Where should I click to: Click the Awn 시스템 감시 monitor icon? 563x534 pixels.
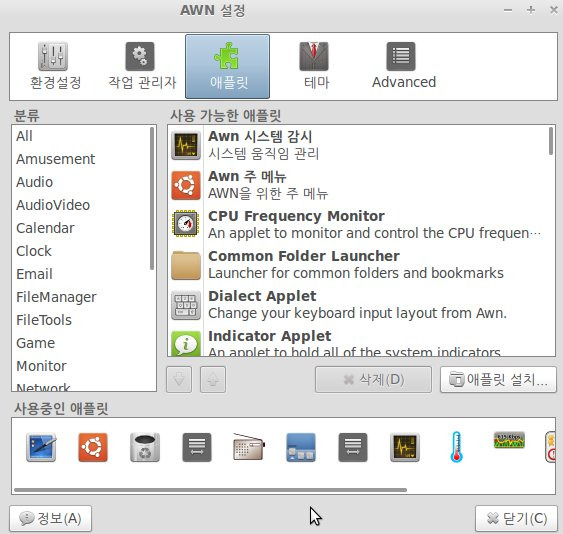tap(186, 145)
